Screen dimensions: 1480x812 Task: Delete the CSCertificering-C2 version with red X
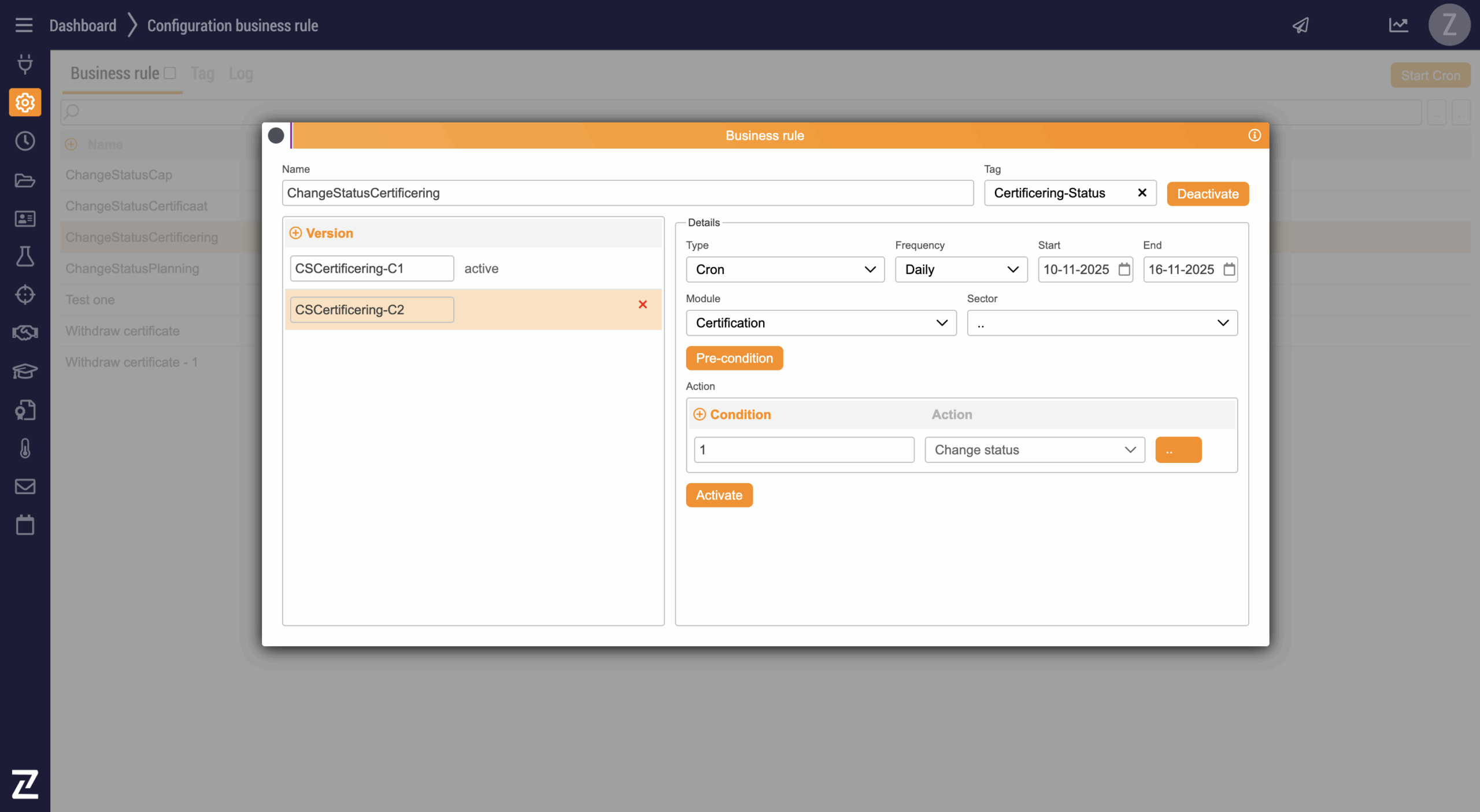point(642,305)
